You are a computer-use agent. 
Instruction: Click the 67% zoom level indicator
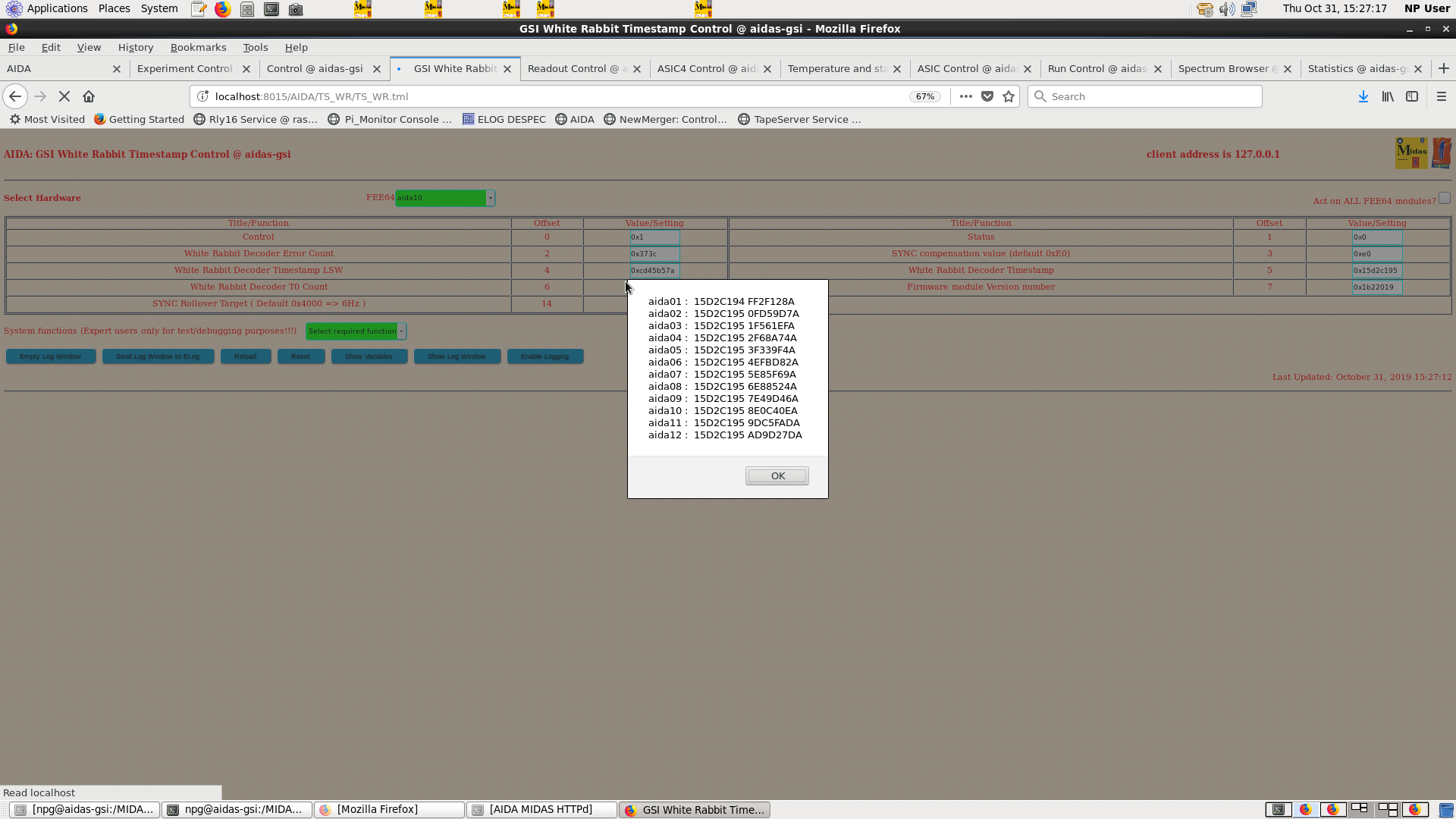924,96
